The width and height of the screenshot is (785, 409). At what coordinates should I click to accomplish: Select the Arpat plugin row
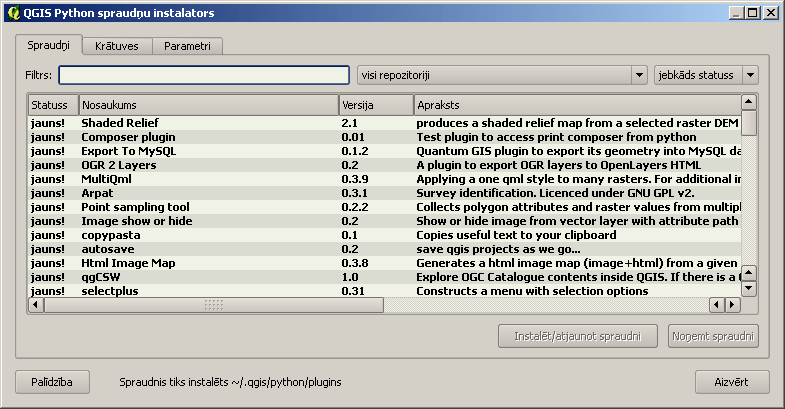tap(384, 193)
